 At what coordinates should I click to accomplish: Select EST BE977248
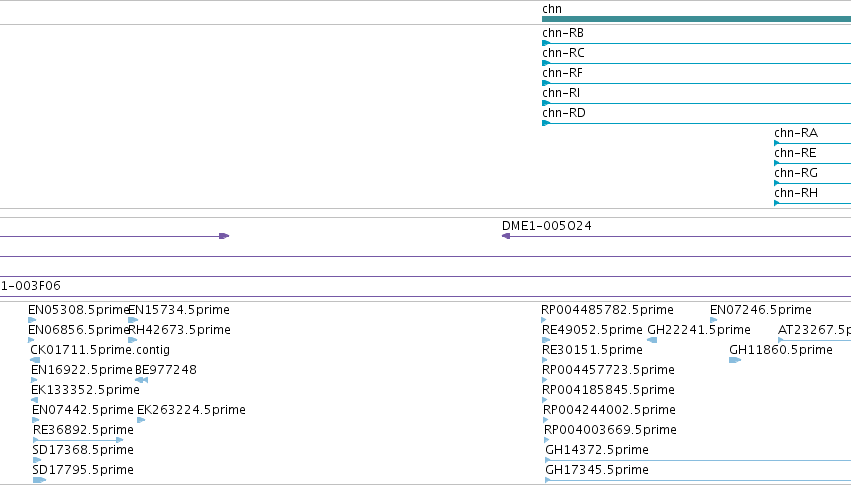pyautogui.click(x=166, y=370)
